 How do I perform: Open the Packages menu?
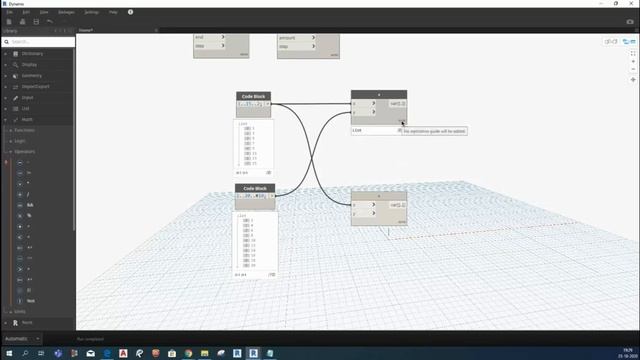(x=66, y=12)
